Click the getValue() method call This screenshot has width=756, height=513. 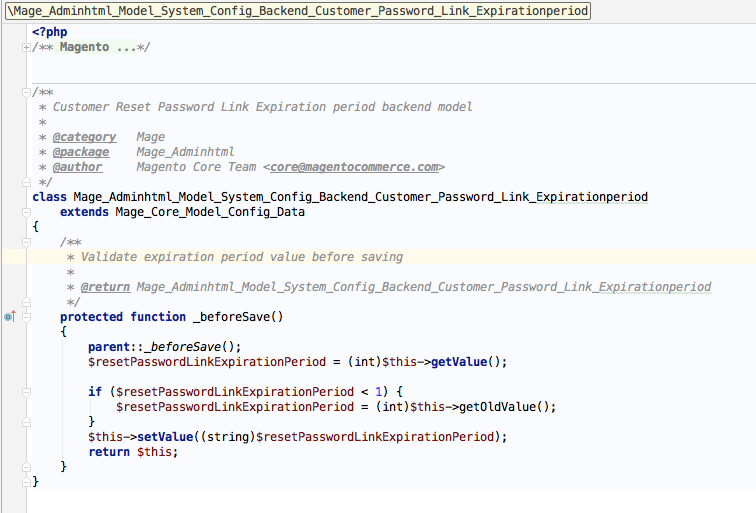(x=459, y=362)
